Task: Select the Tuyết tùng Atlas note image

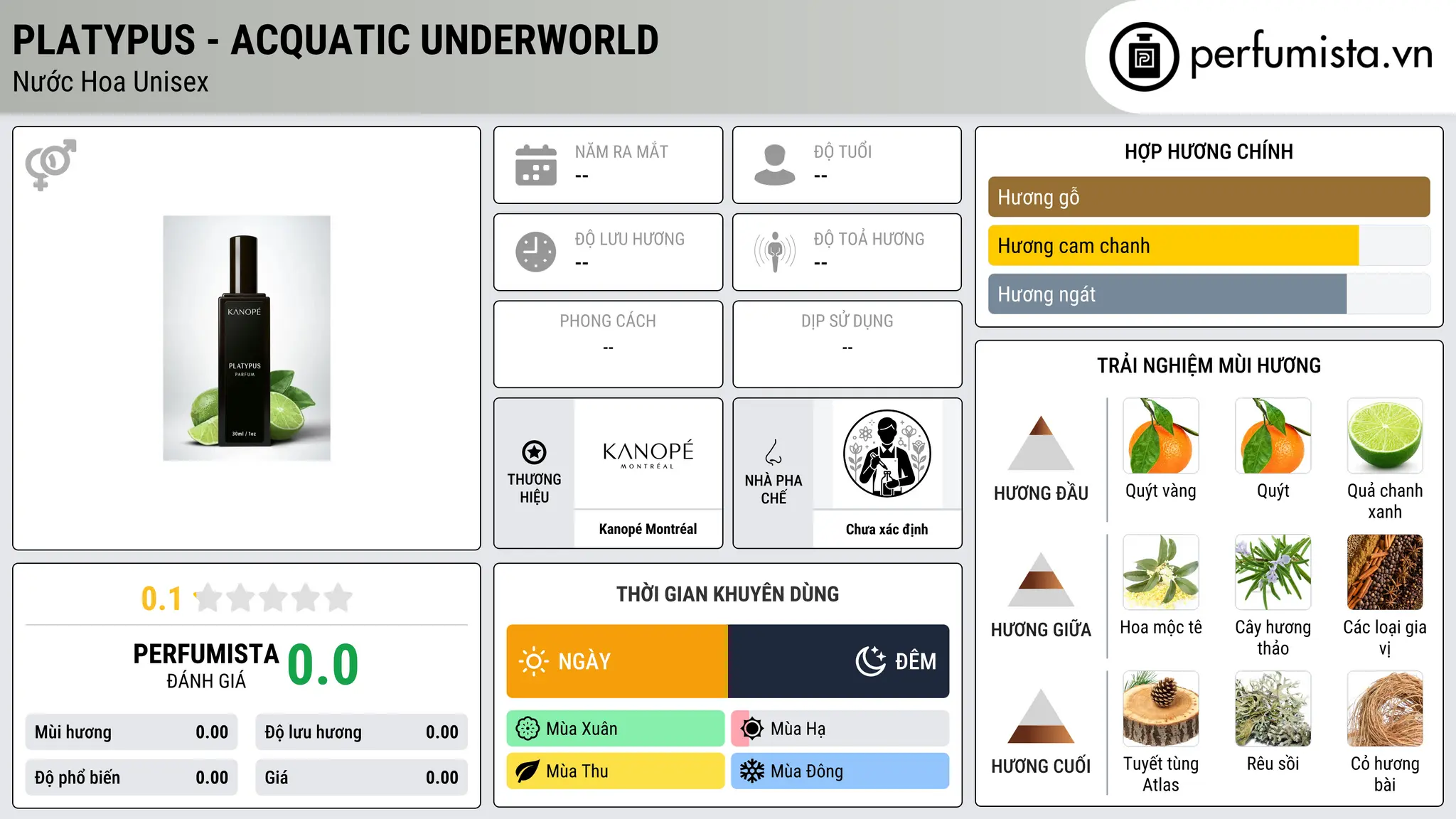Action: pyautogui.click(x=1161, y=709)
